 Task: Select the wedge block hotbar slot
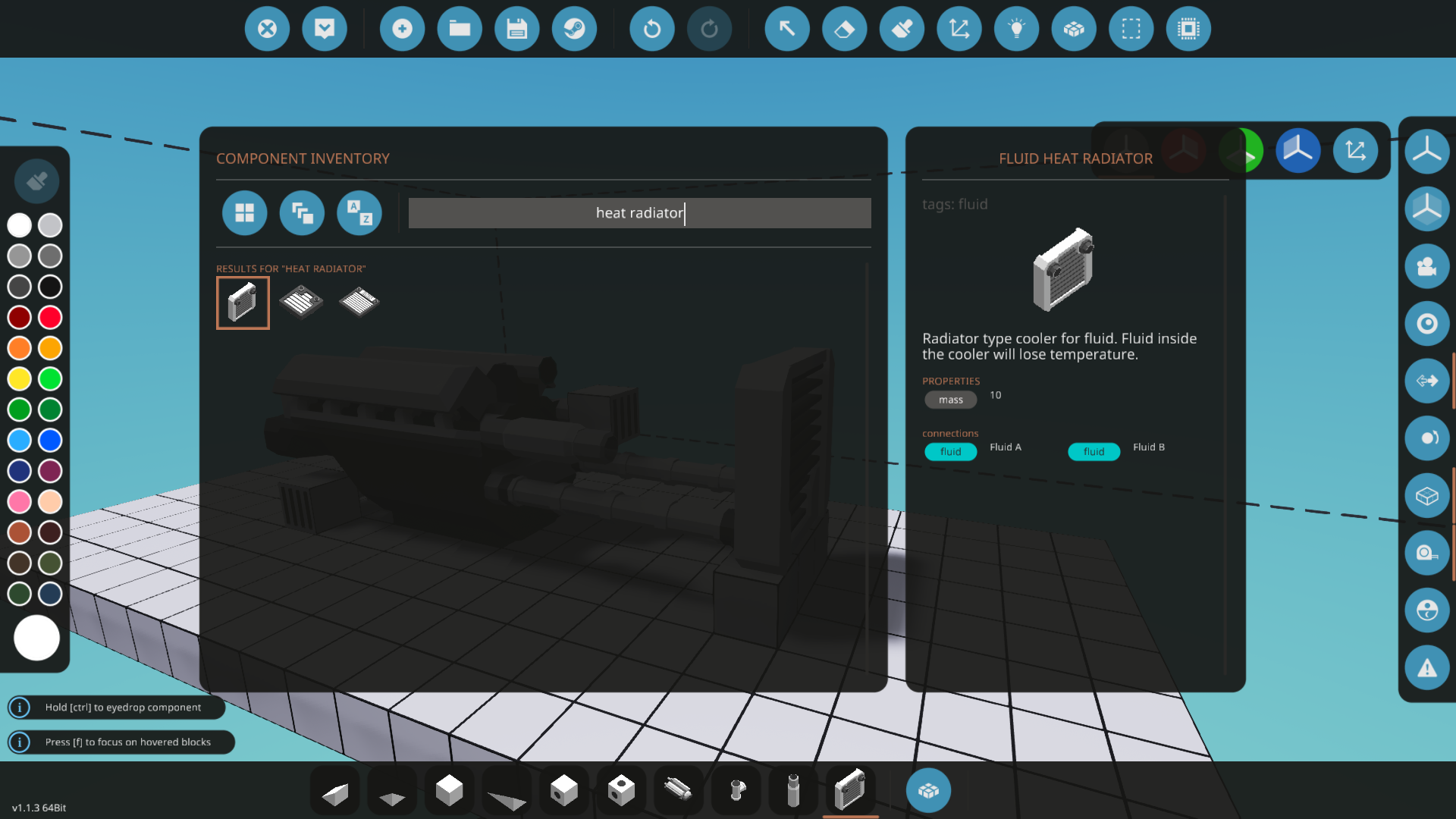335,792
